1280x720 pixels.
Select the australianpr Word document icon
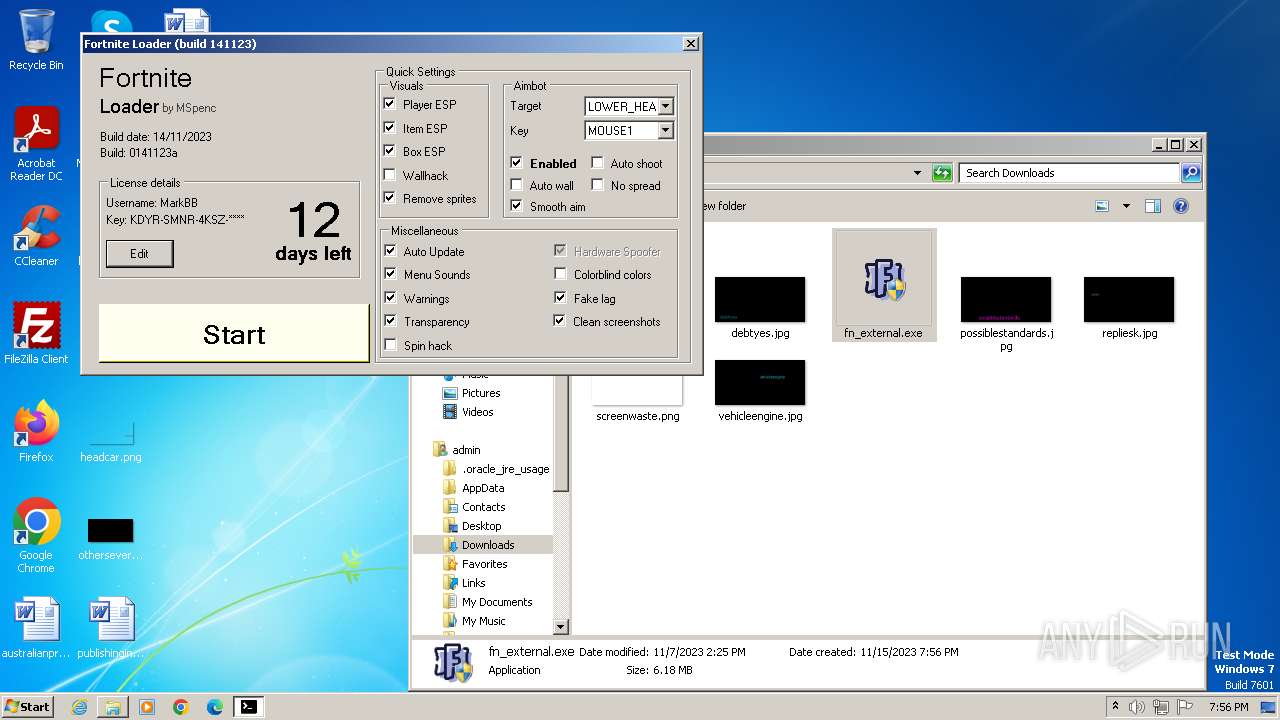coord(36,628)
